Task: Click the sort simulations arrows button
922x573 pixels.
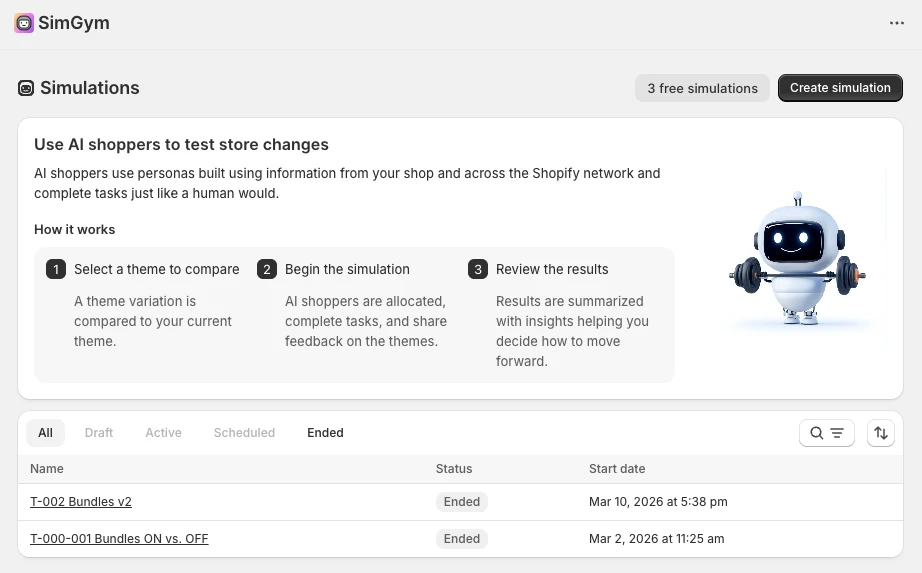Action: click(881, 433)
